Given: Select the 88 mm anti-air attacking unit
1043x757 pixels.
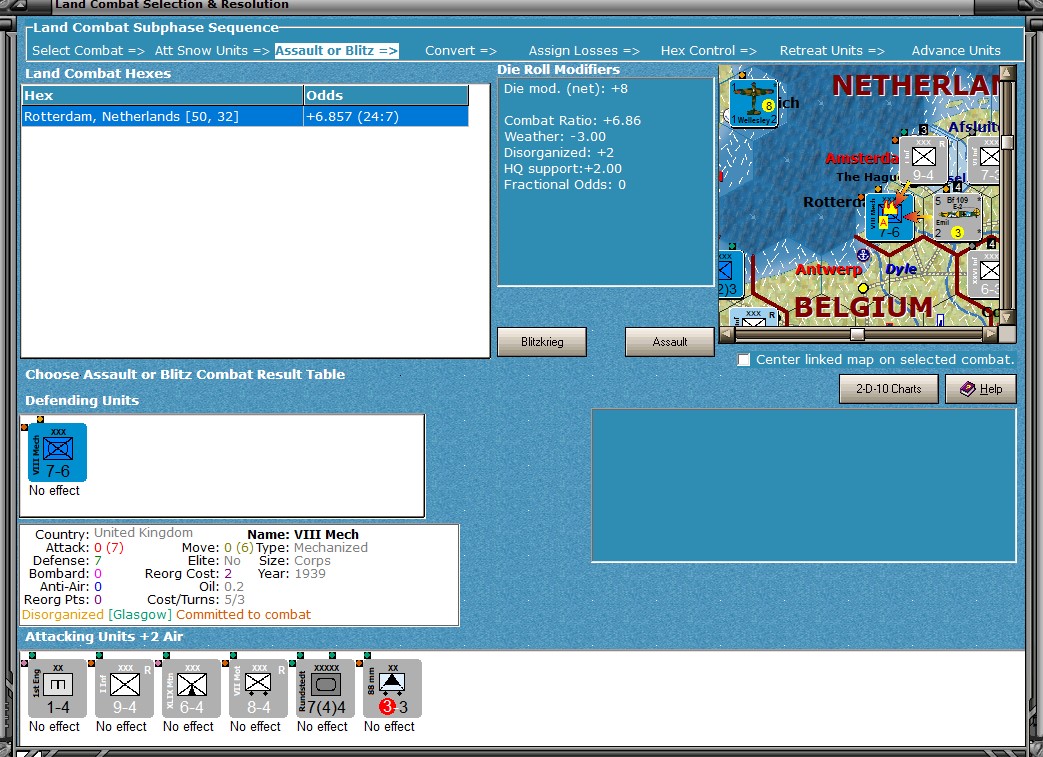Looking at the screenshot, I should [x=392, y=688].
